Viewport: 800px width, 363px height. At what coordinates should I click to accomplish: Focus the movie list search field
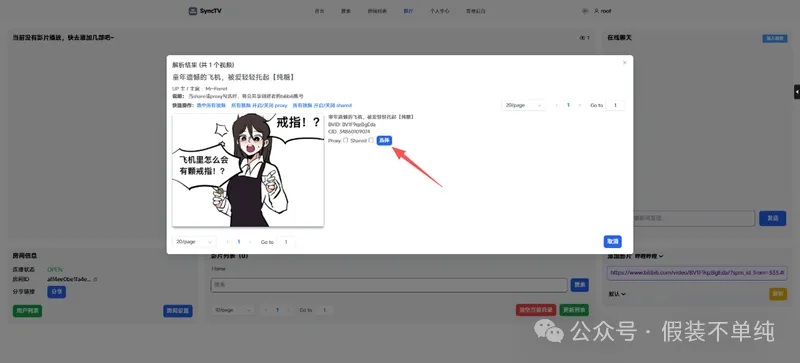click(x=389, y=285)
